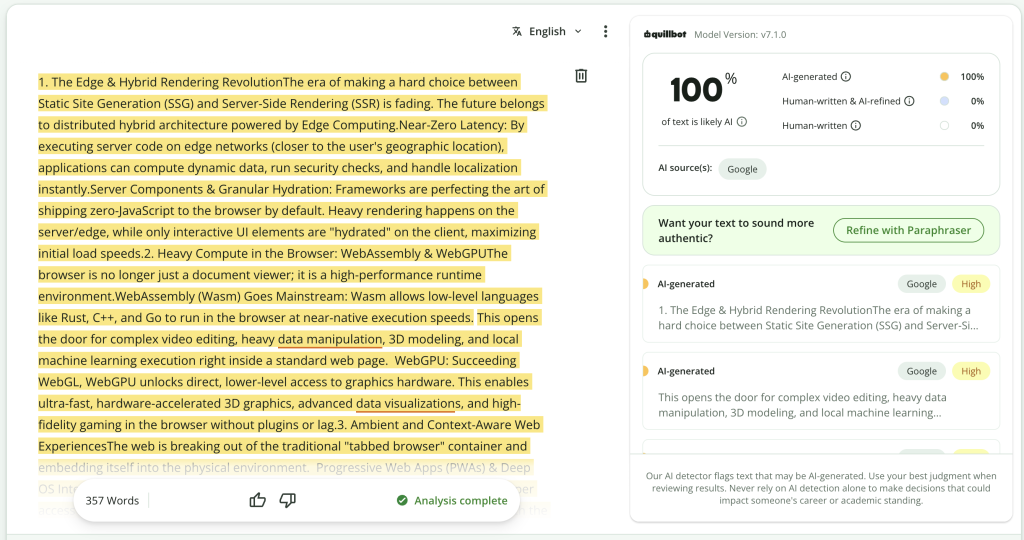Expand the English language dropdown

click(x=547, y=31)
